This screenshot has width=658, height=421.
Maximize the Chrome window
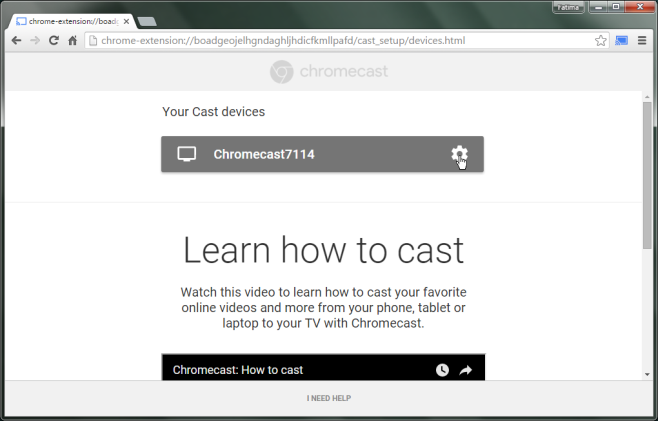pyautogui.click(x=616, y=7)
